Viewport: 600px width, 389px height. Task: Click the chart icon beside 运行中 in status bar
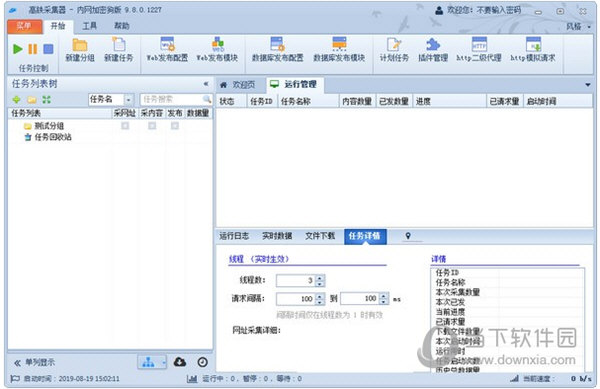(192, 379)
